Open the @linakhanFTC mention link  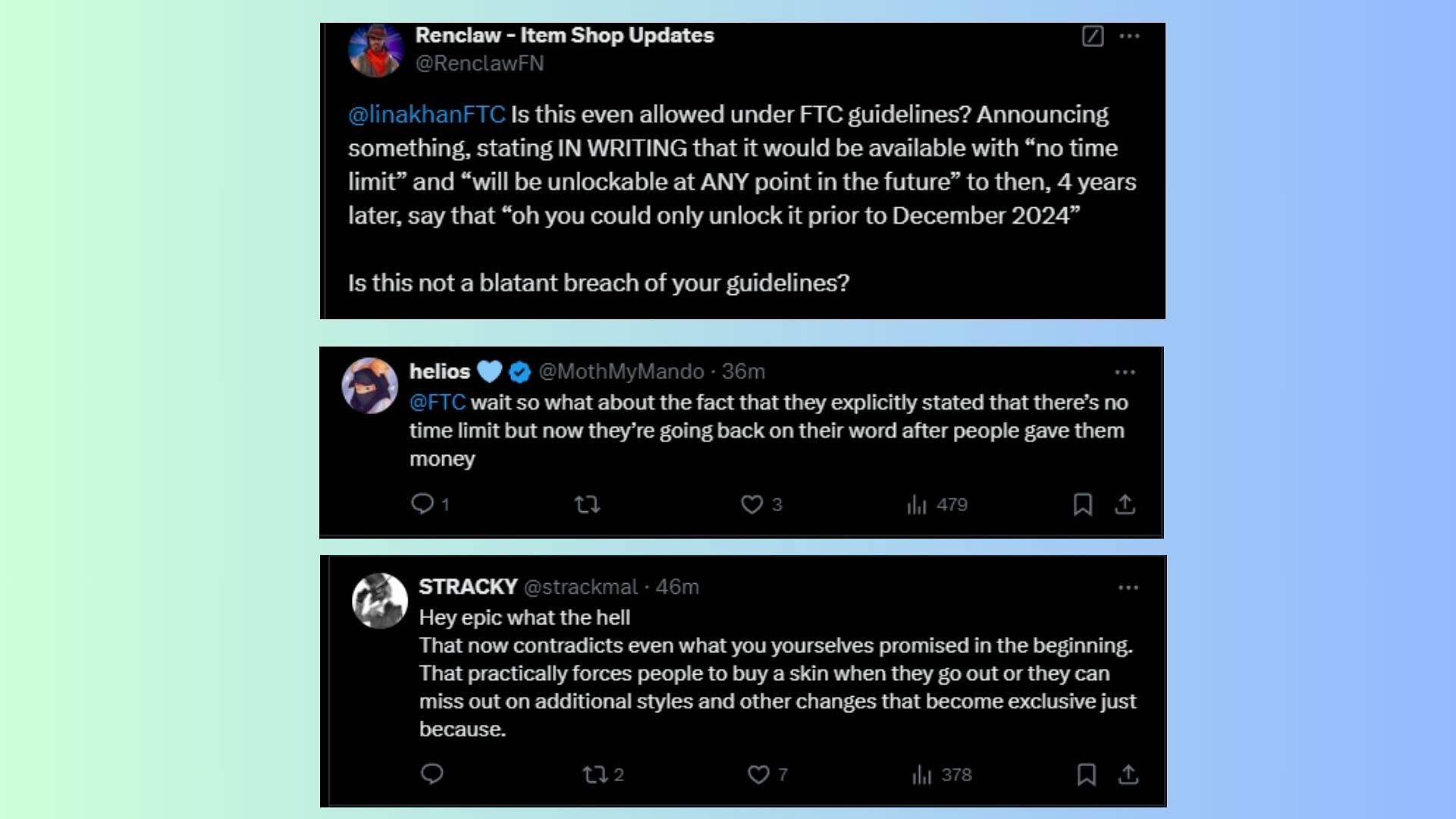pyautogui.click(x=426, y=115)
